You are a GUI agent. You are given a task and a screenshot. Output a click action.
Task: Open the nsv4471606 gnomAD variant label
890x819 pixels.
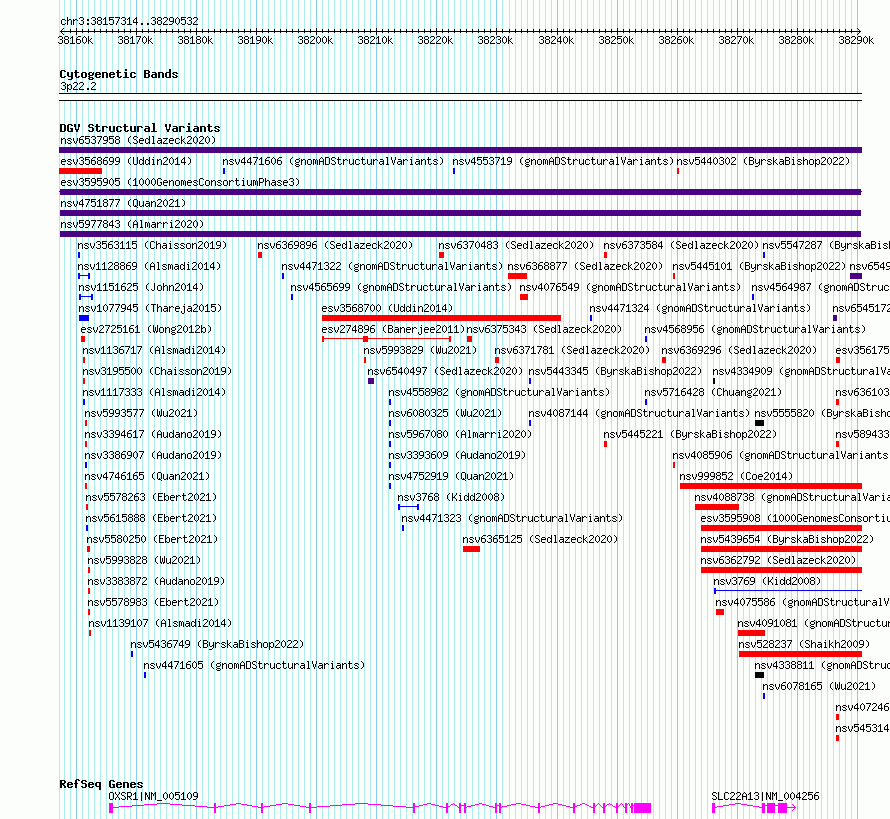[x=333, y=161]
